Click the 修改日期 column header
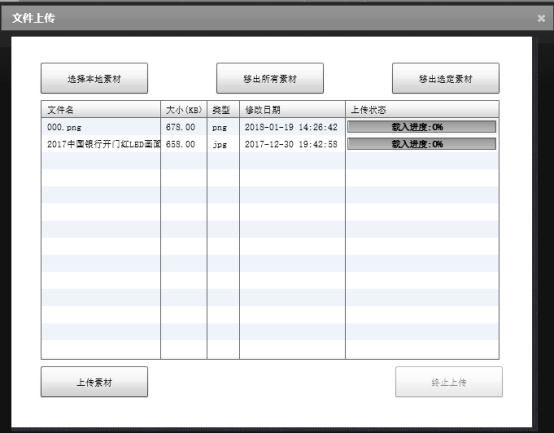Viewport: 554px width, 433px height. click(x=293, y=109)
